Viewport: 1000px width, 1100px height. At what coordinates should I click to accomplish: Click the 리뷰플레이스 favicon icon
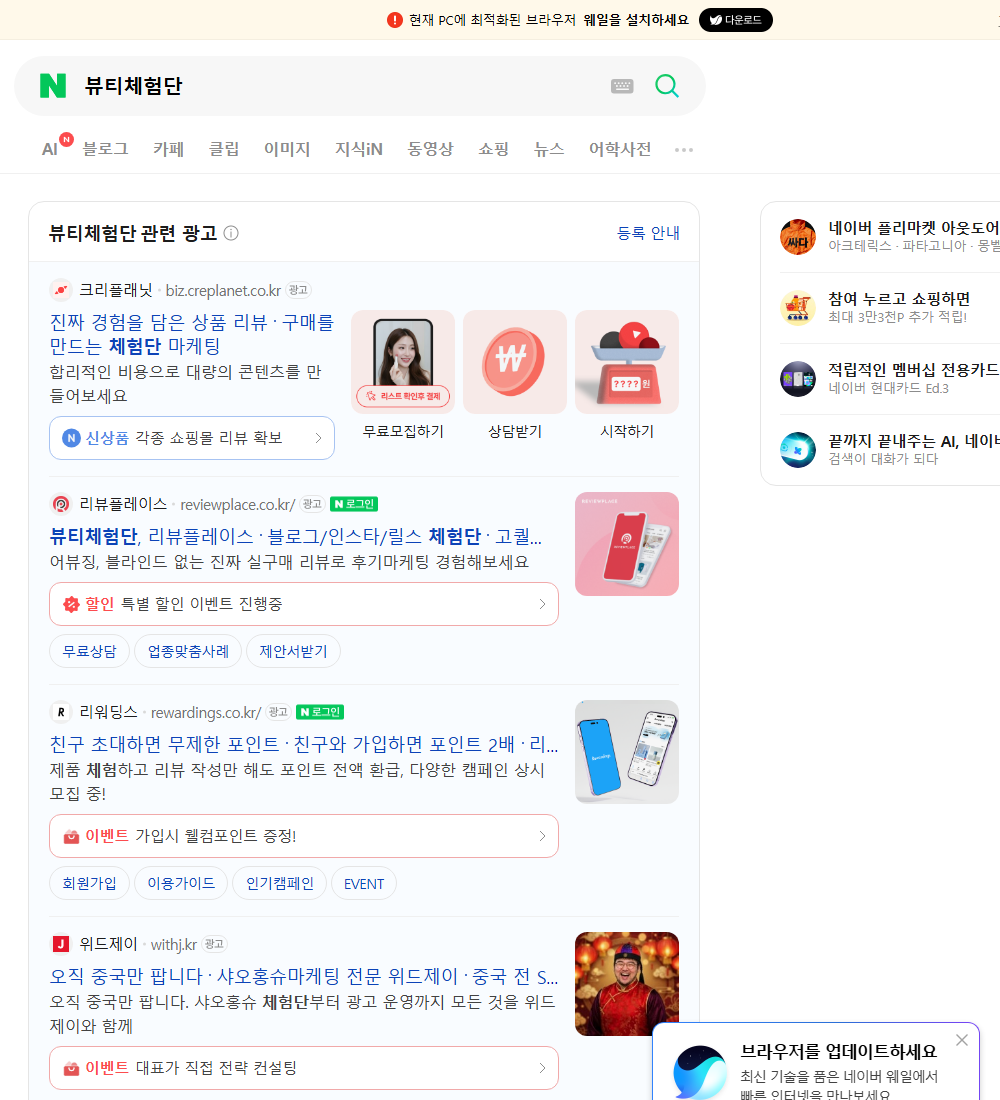pos(61,504)
